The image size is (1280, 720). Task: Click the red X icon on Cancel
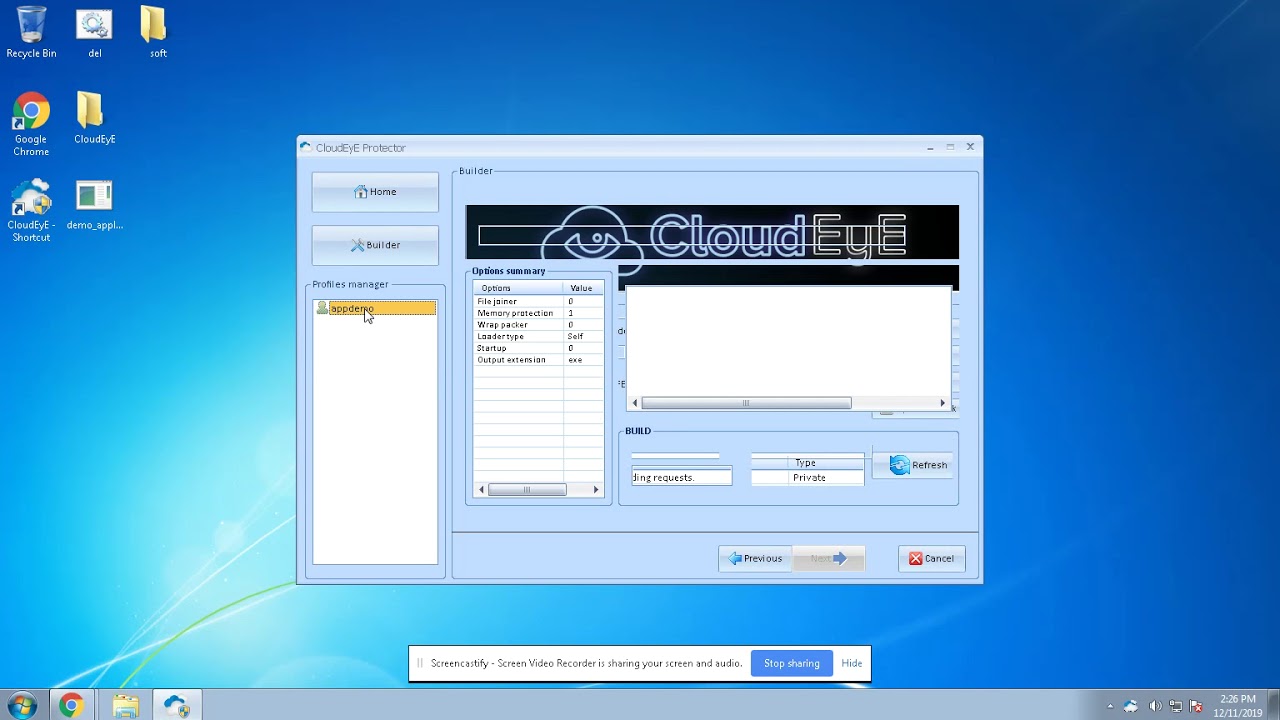(x=915, y=559)
